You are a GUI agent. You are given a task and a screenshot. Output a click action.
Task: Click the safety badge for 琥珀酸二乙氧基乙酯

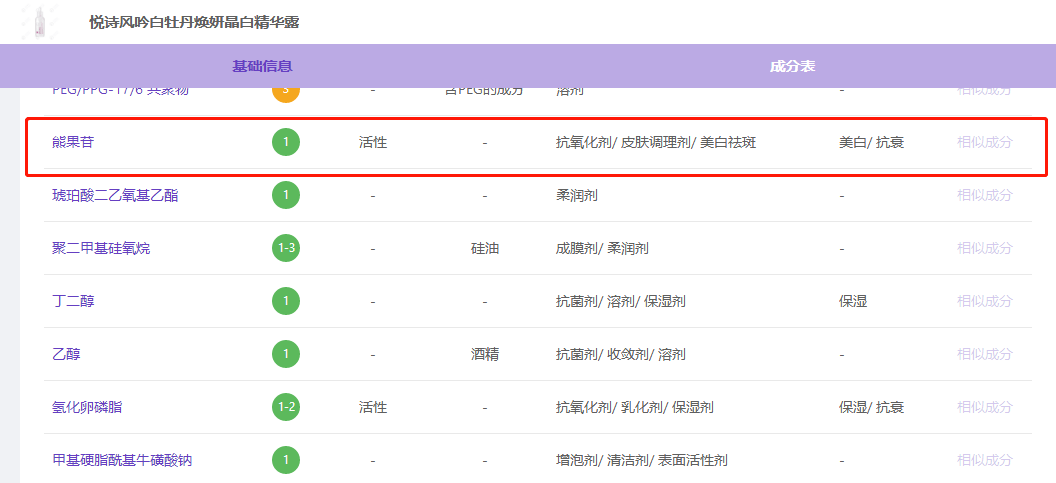(286, 195)
